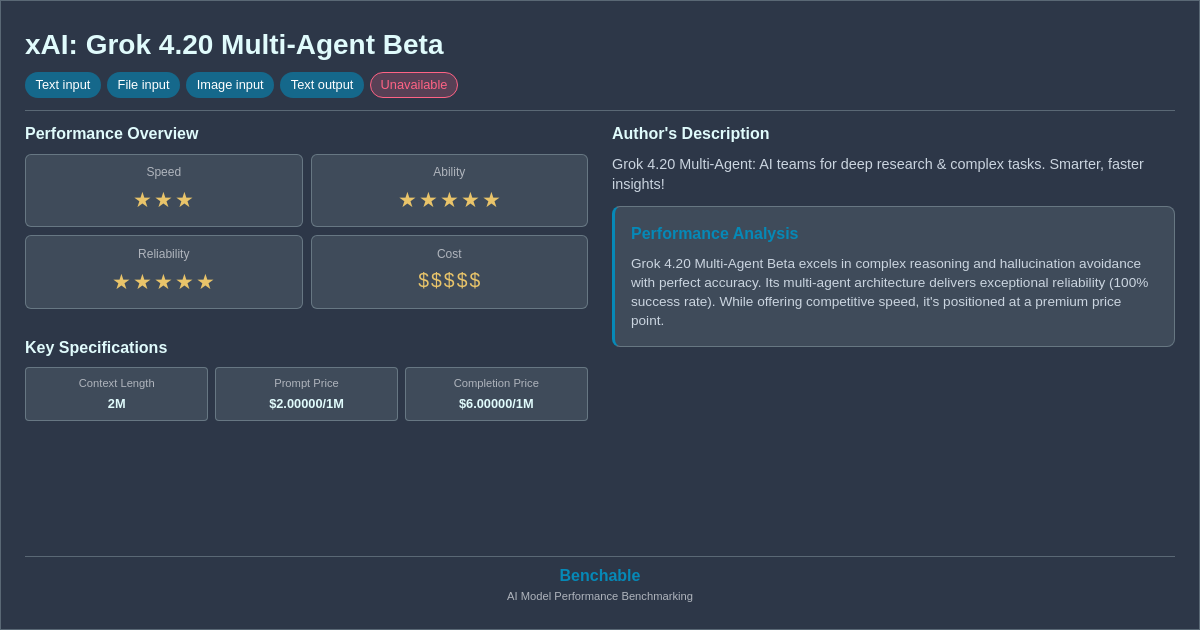The height and width of the screenshot is (630, 1200).
Task: Click the Cost label
Action: tap(449, 254)
